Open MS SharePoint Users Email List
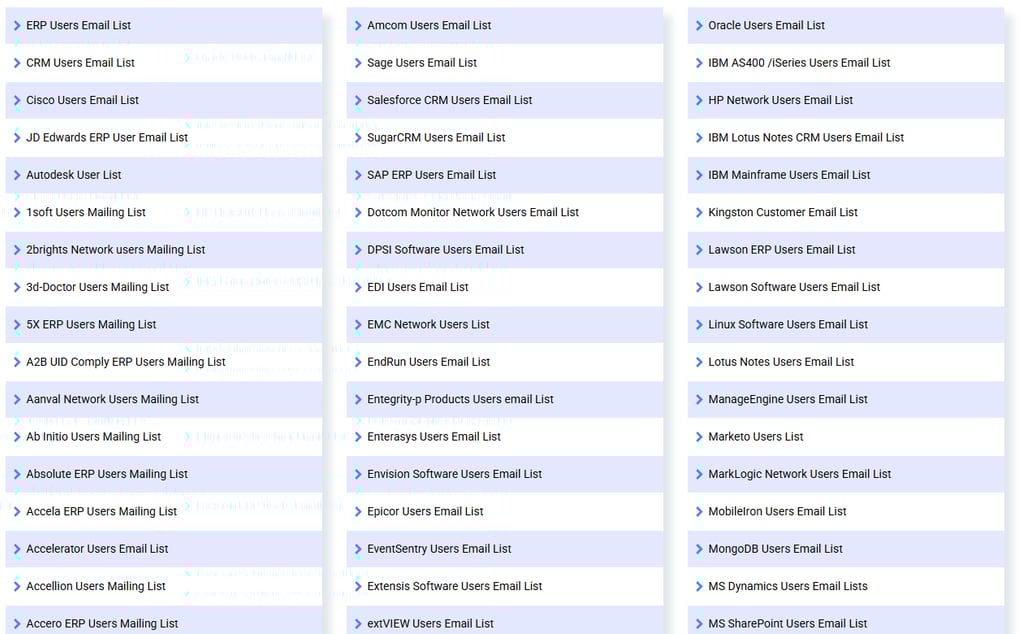 click(x=788, y=624)
